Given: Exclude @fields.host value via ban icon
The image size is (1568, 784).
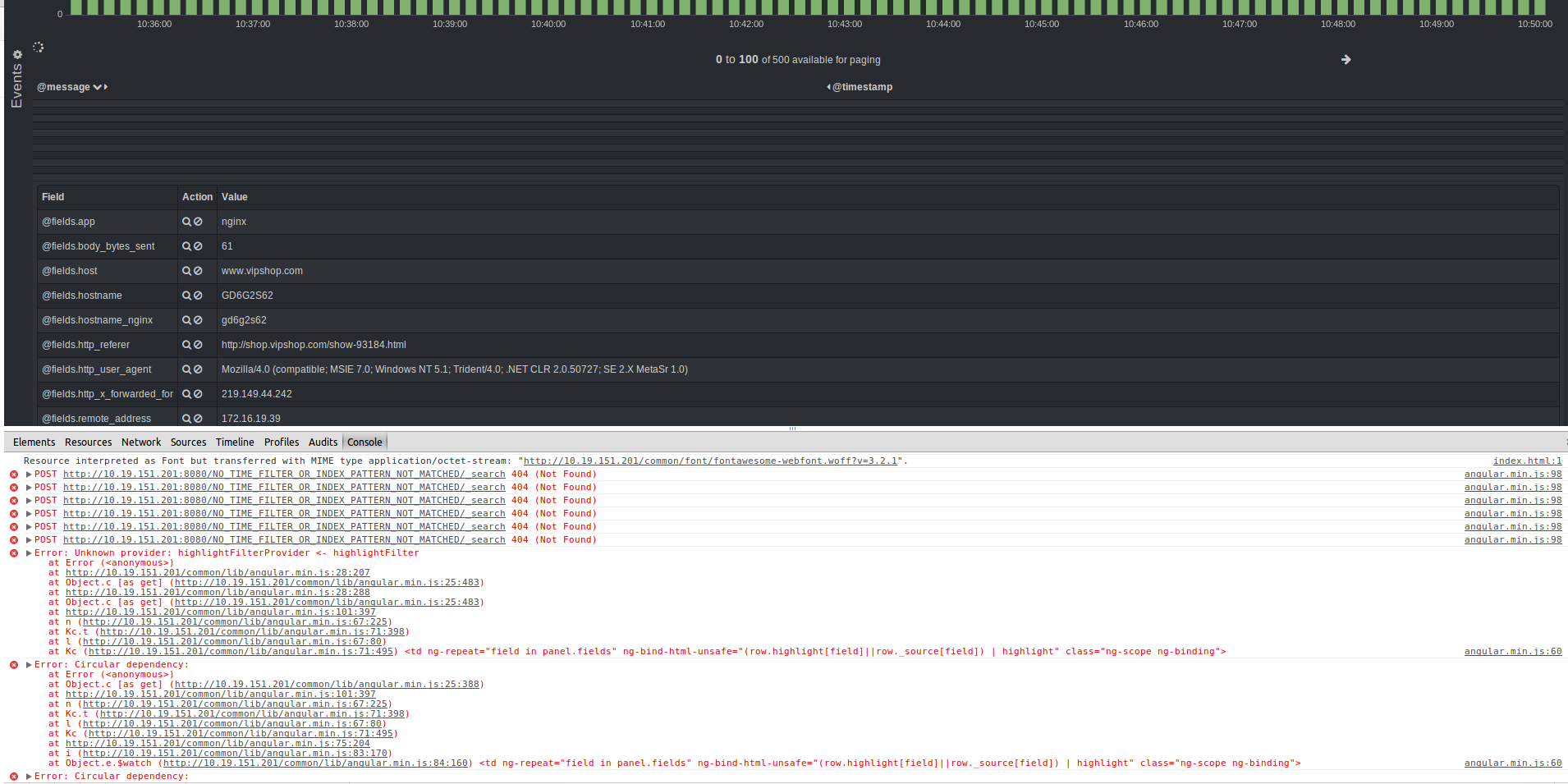Looking at the screenshot, I should point(198,271).
